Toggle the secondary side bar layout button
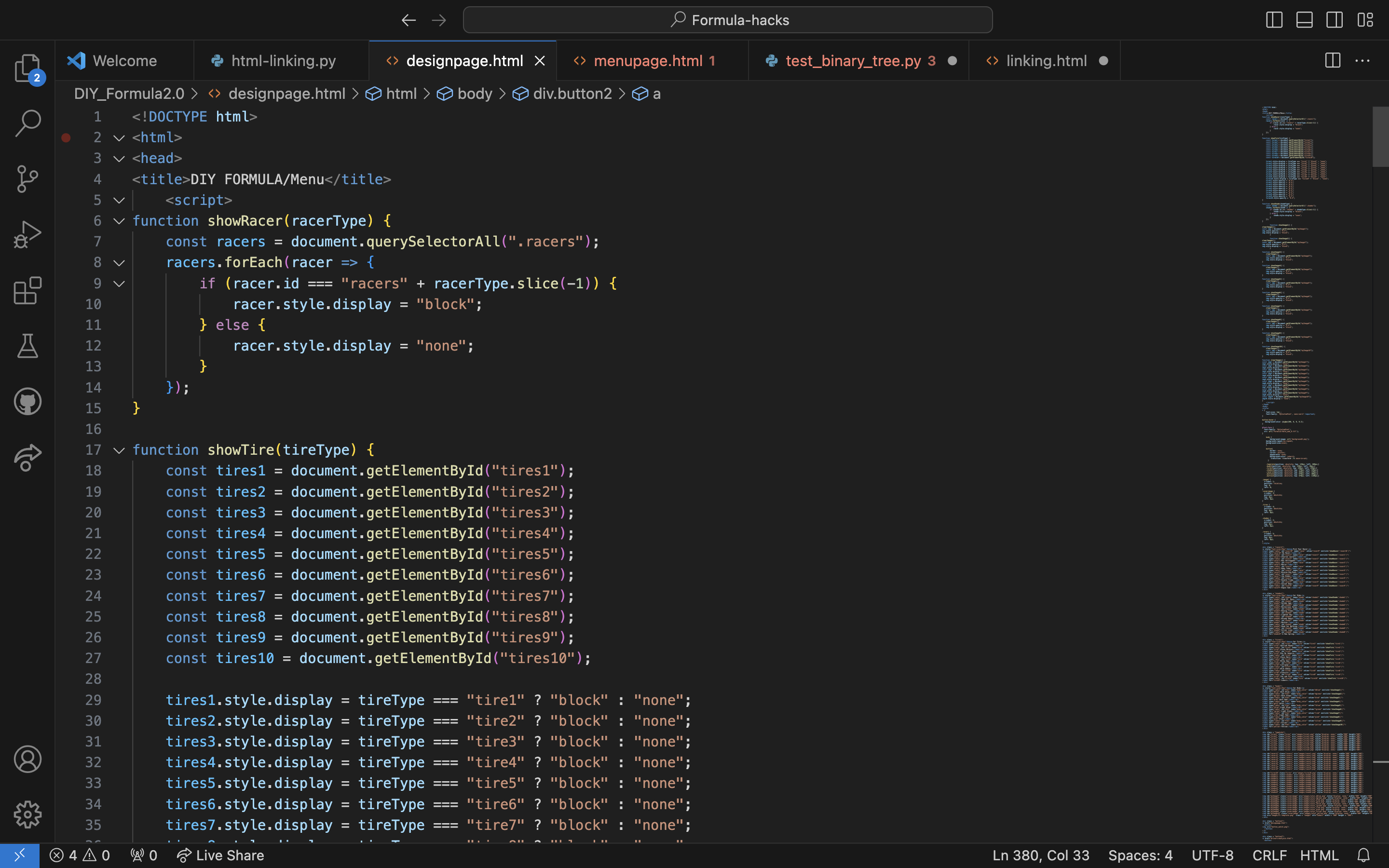This screenshot has width=1389, height=868. 1335,20
